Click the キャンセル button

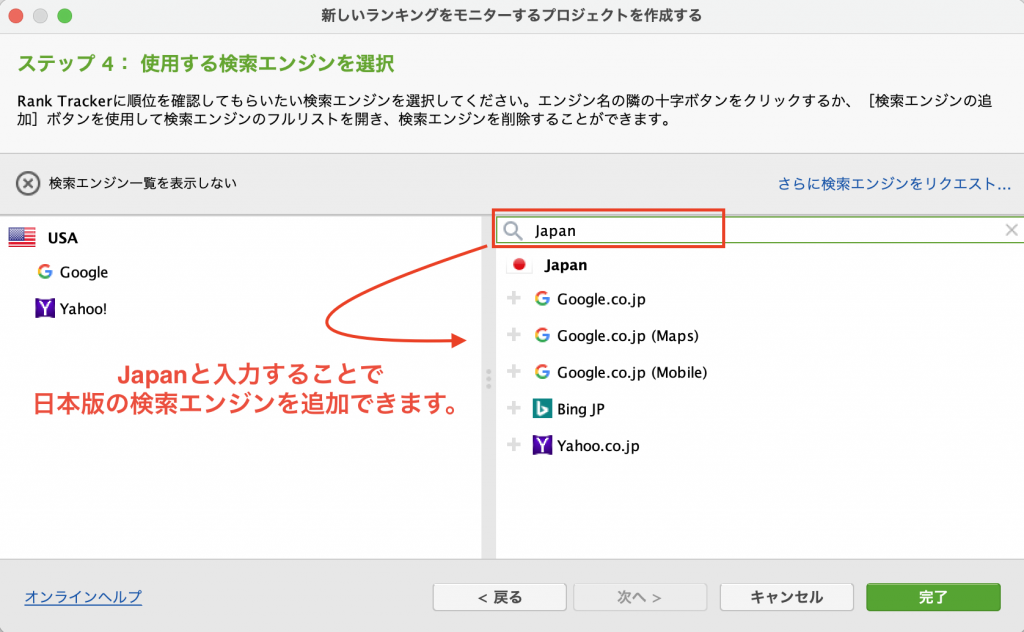click(787, 597)
